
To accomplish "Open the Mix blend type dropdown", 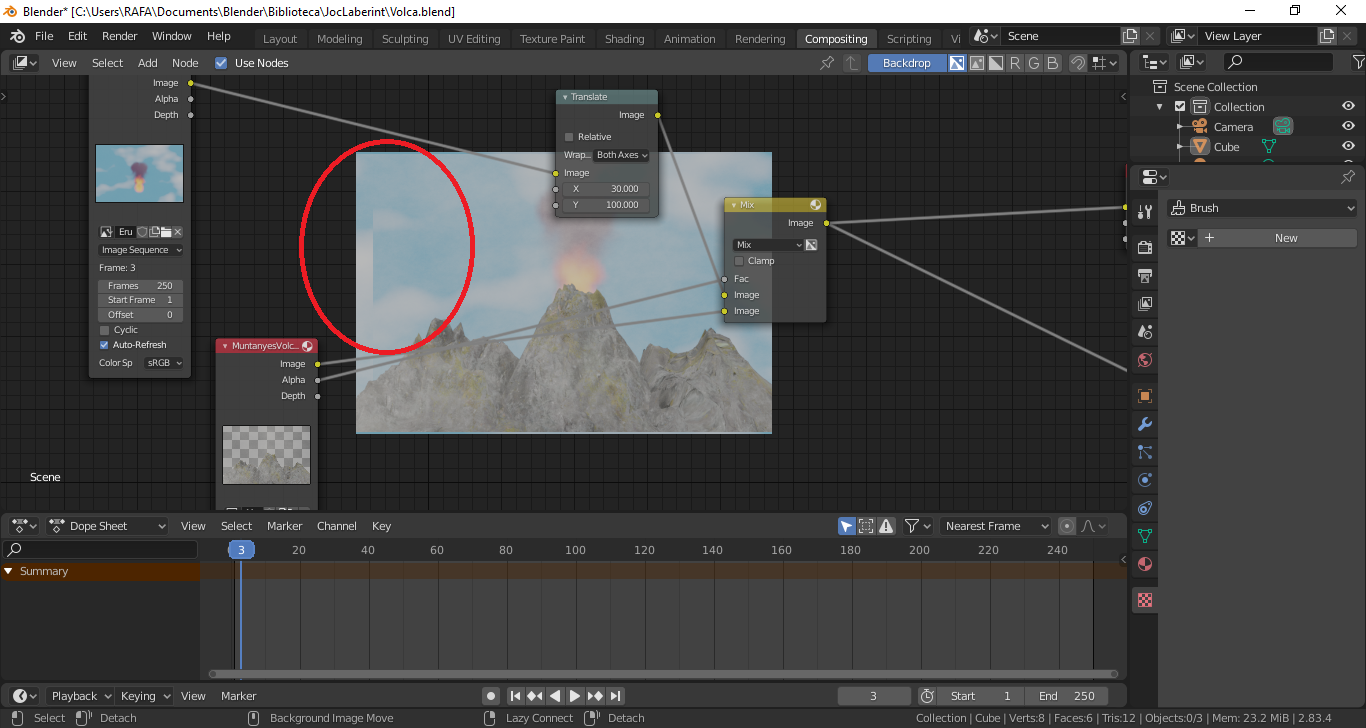I will coord(768,245).
